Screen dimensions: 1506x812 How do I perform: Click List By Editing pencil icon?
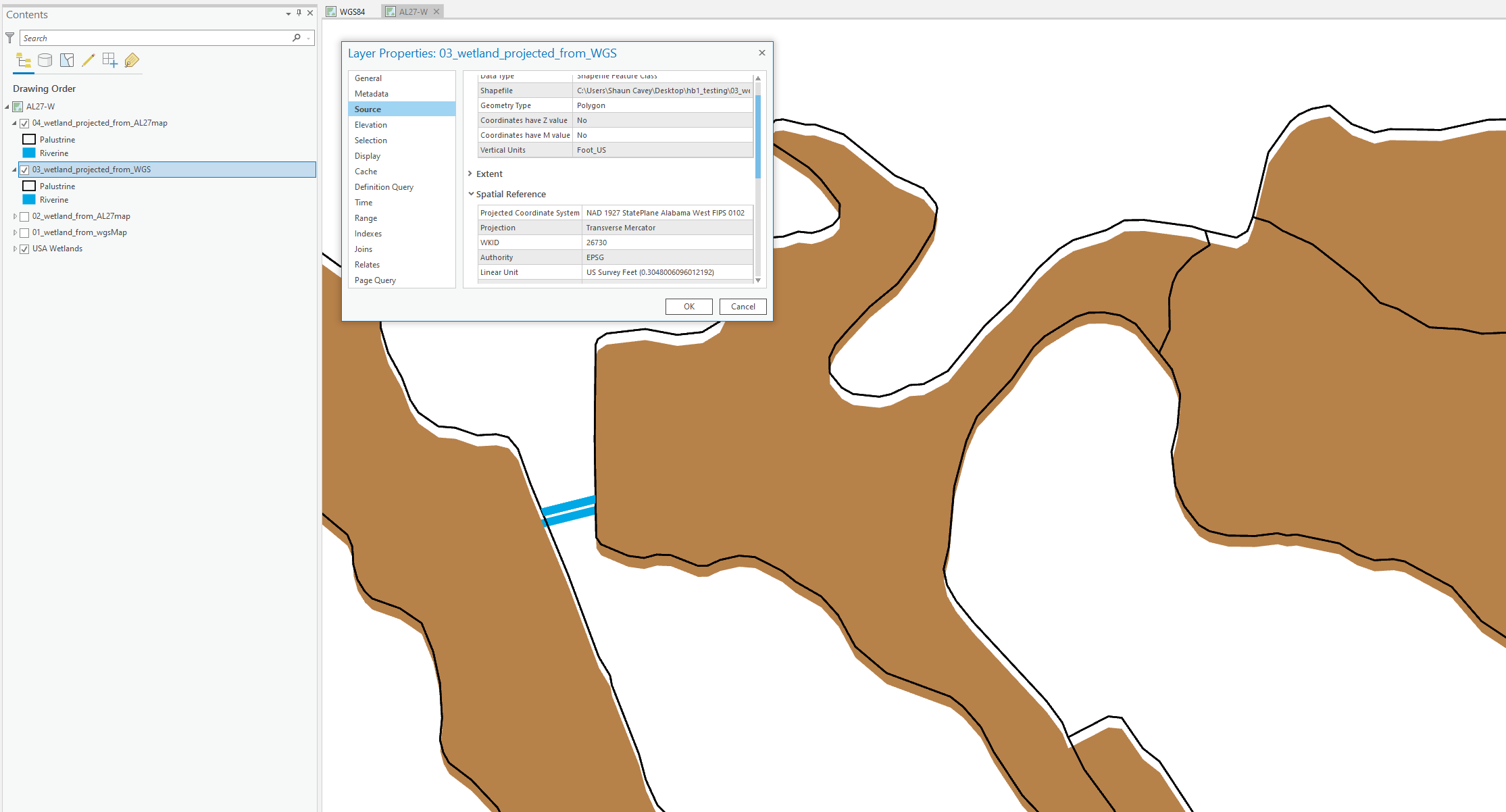click(x=88, y=61)
